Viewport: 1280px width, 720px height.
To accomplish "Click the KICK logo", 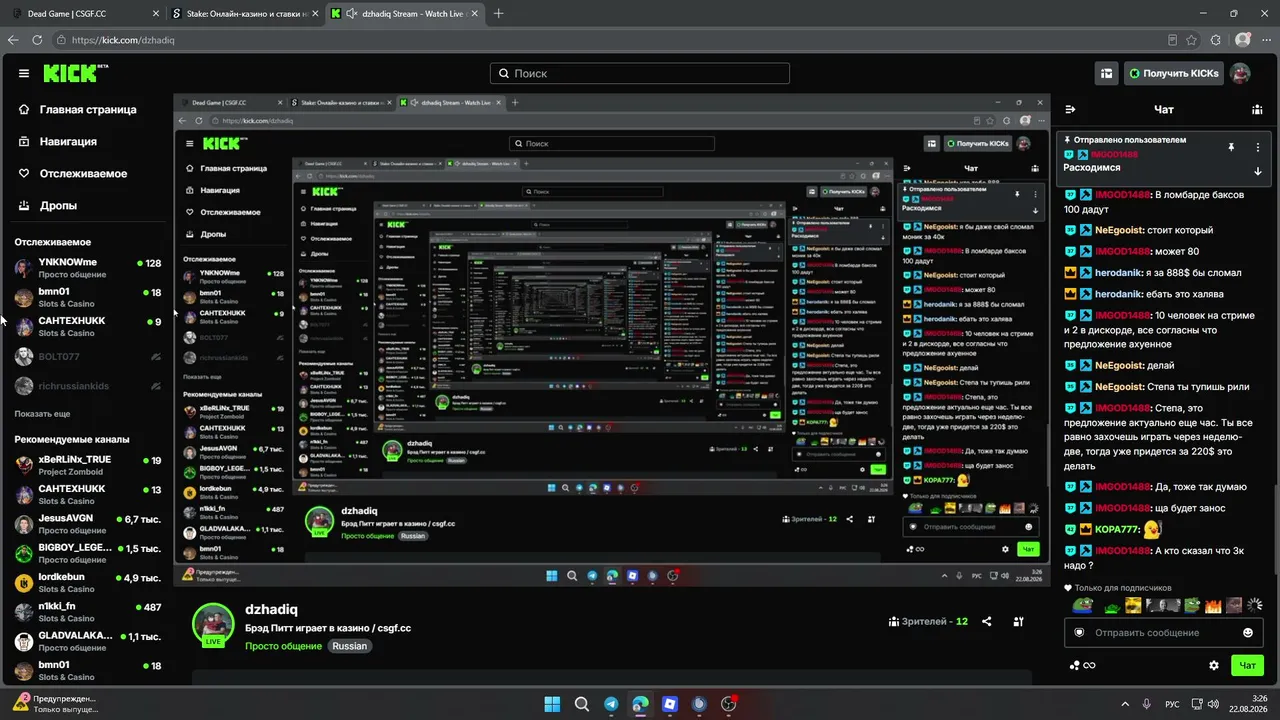I will pos(75,73).
